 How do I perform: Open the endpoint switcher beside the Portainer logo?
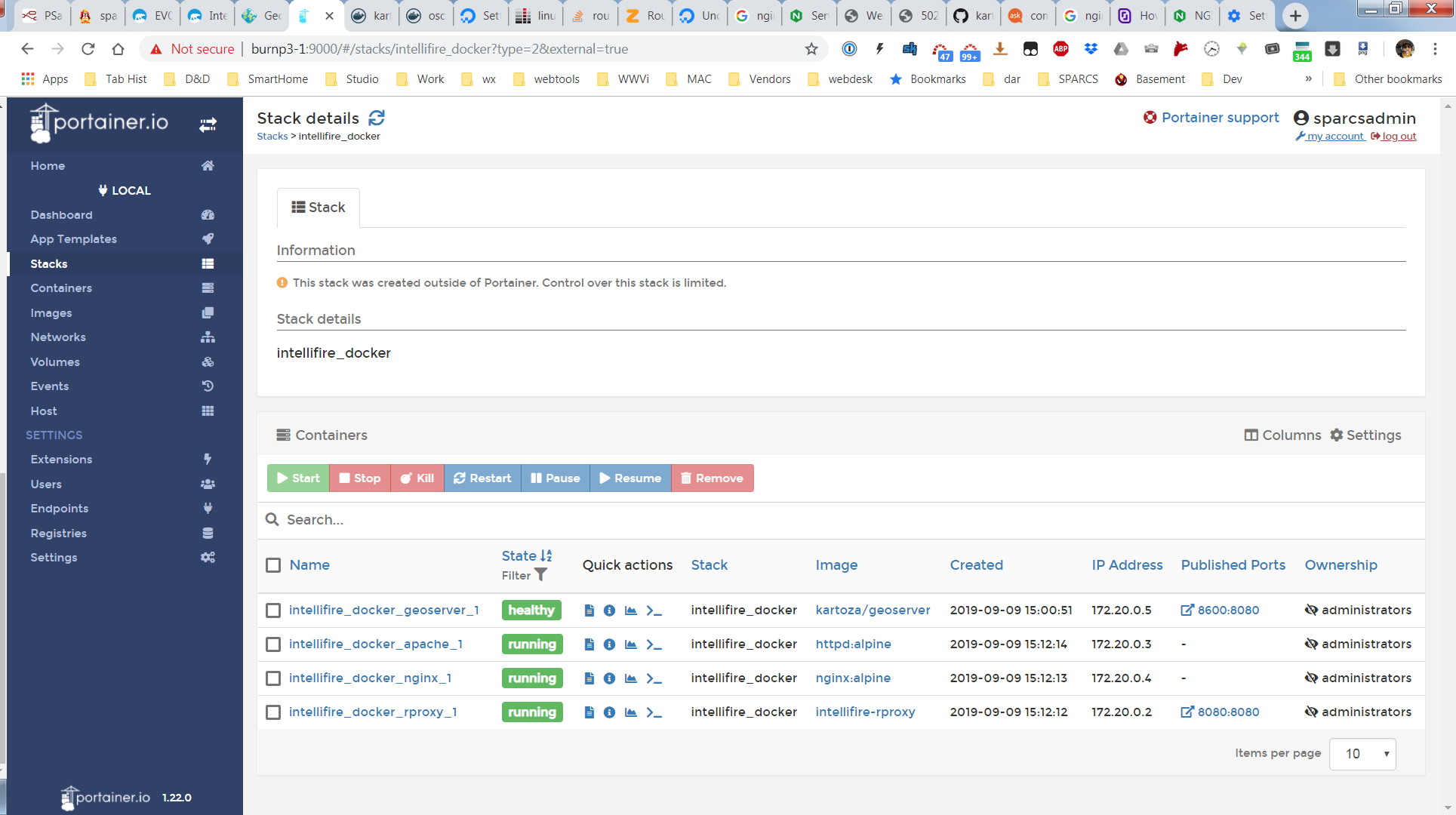pos(208,125)
